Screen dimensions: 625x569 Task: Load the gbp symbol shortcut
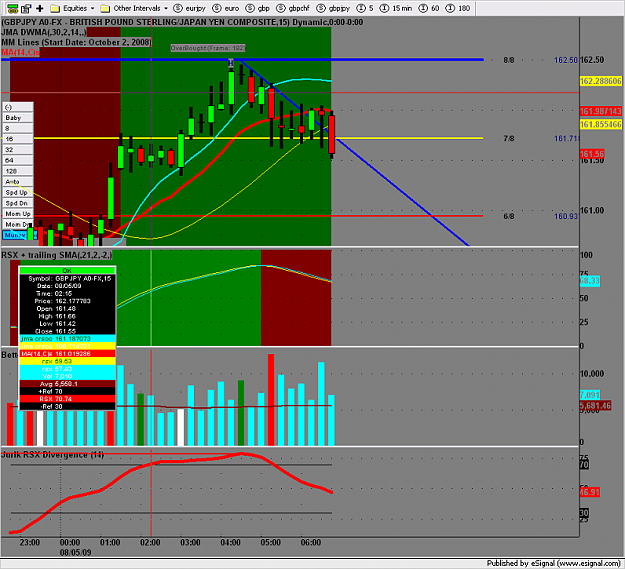(257, 8)
